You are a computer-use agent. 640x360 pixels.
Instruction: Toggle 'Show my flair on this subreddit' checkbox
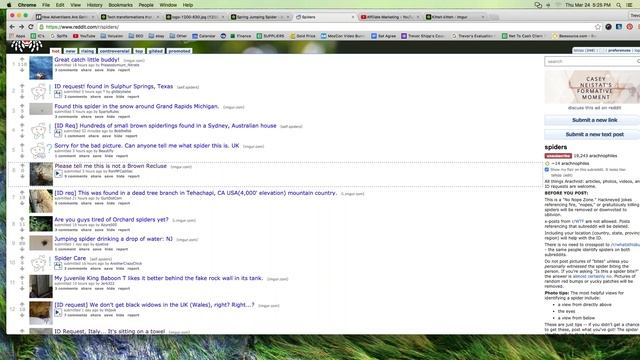[547, 169]
